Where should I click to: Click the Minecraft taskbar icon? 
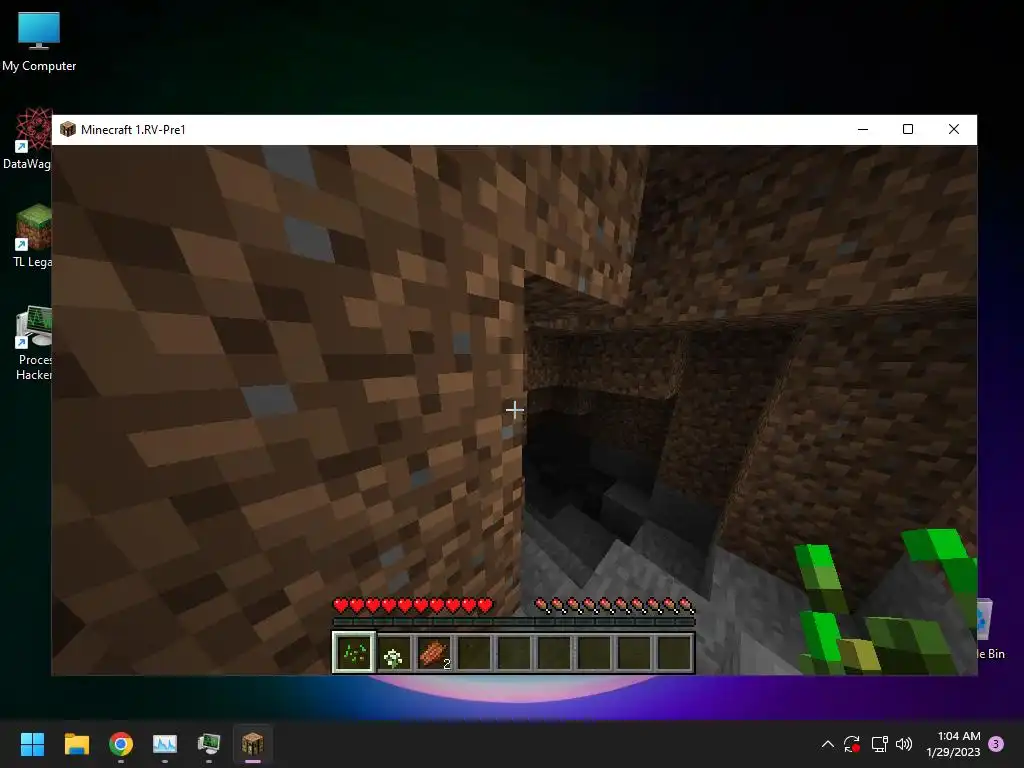point(253,744)
